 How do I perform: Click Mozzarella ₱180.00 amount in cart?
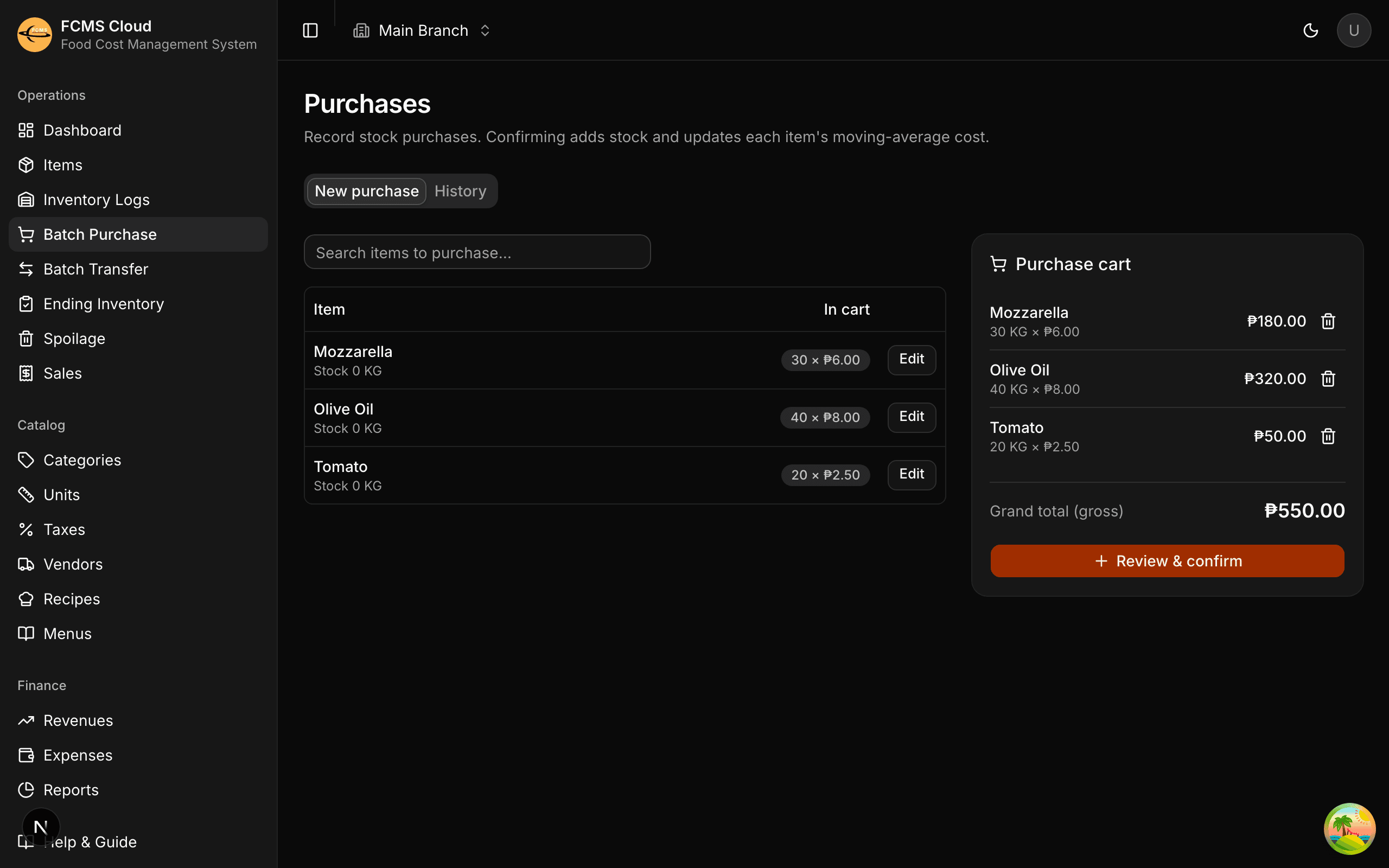point(1277,321)
